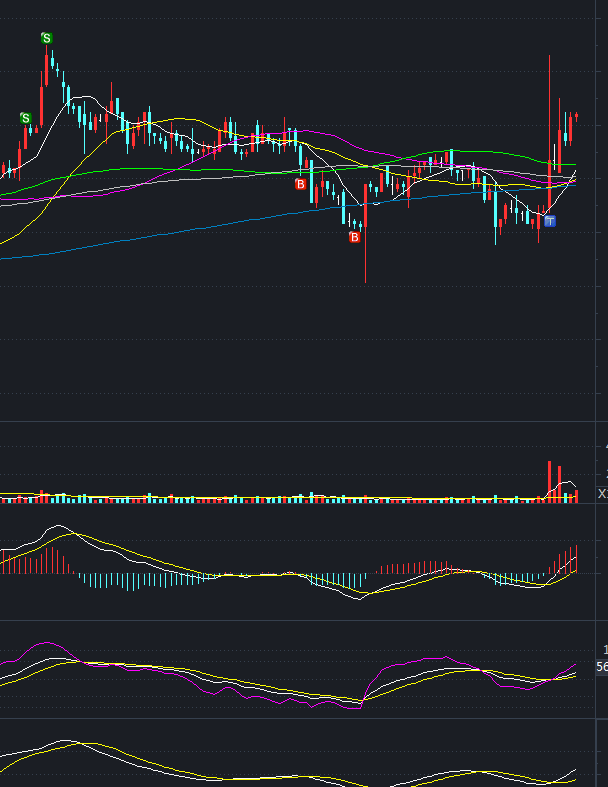Click the blue T marker near the recent breakout
This screenshot has width=608, height=787.
(550, 221)
